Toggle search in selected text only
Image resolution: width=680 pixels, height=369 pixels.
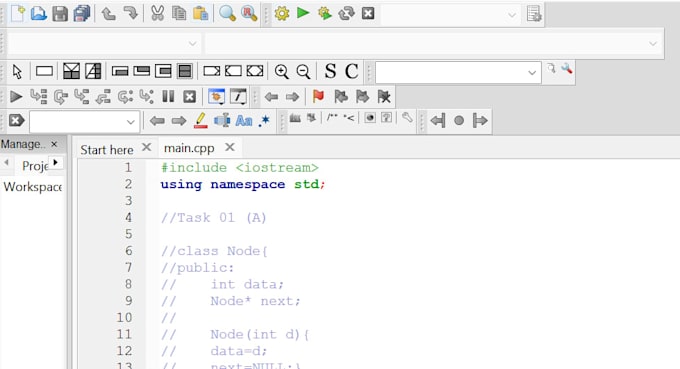[222, 121]
